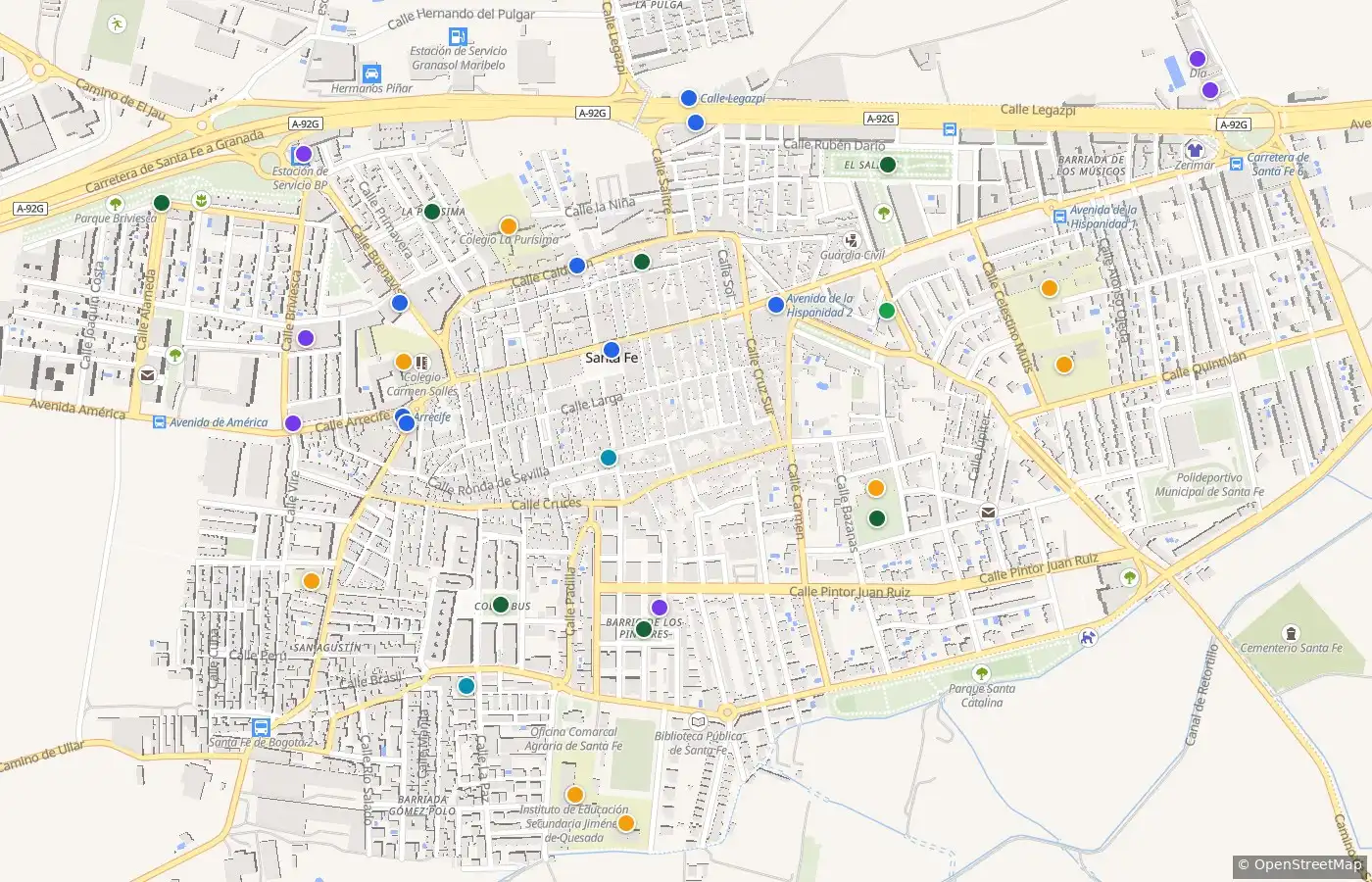Click the fuel station icon at Granasol Maribelo
Image resolution: width=1372 pixels, height=882 pixels.
459,37
